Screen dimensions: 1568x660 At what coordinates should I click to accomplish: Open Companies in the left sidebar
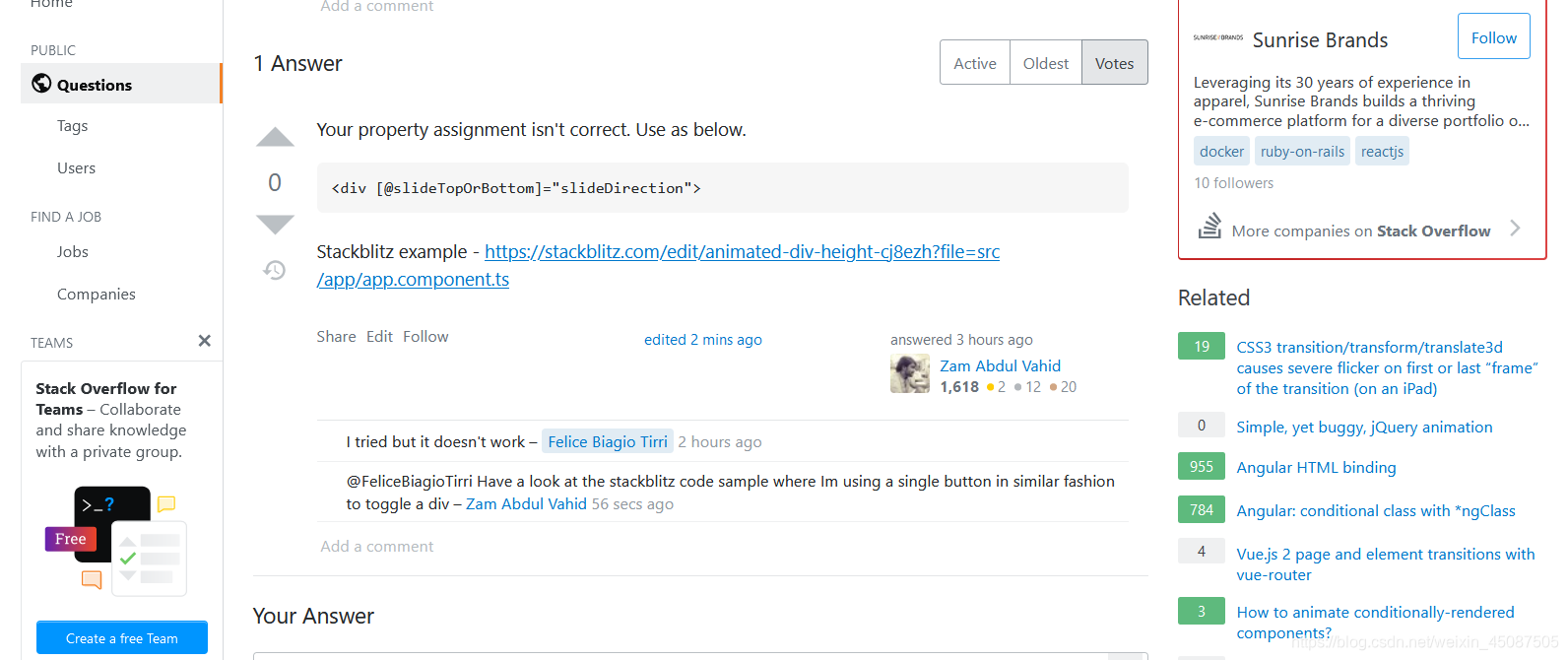click(x=97, y=295)
